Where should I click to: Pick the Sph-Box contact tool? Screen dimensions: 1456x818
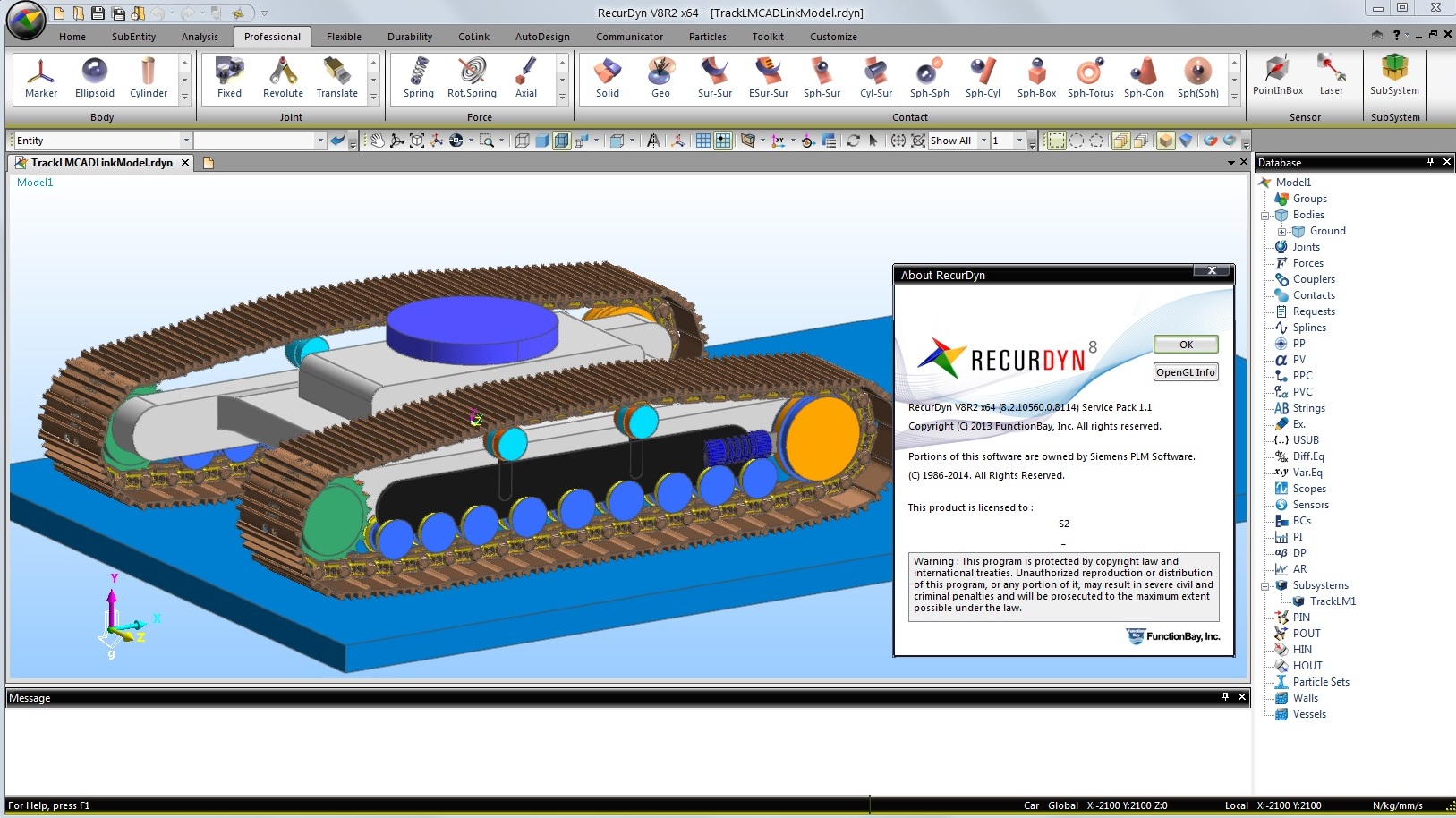[x=1036, y=78]
